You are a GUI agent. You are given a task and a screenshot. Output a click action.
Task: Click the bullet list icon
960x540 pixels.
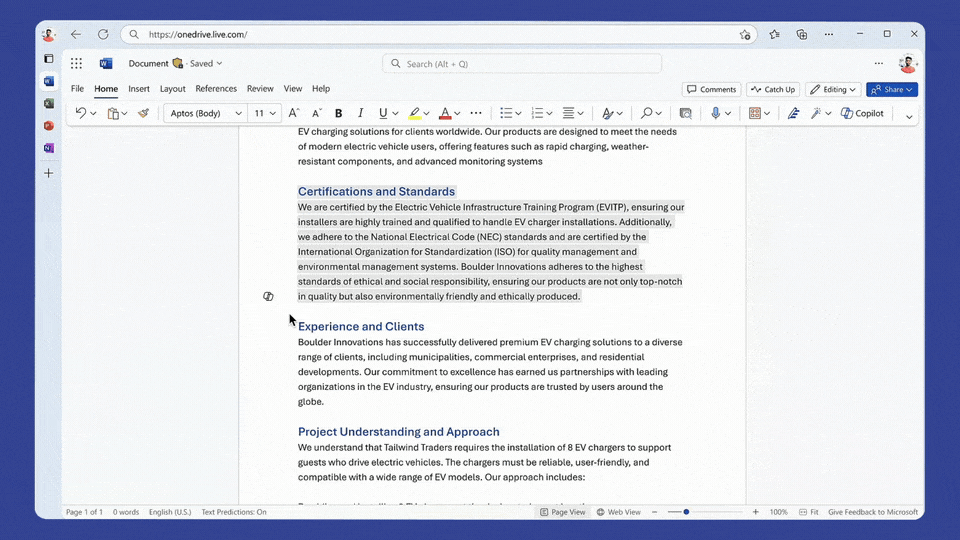coord(506,114)
